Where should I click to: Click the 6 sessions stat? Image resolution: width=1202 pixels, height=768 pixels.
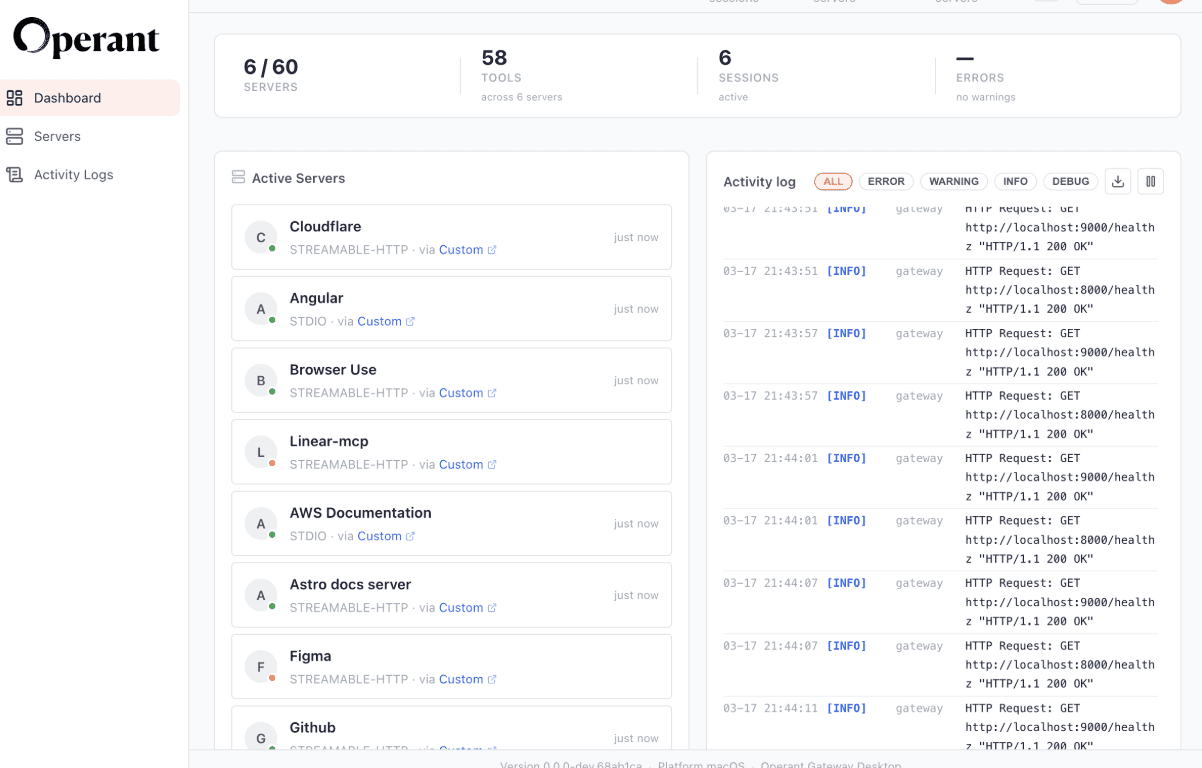[x=748, y=77]
